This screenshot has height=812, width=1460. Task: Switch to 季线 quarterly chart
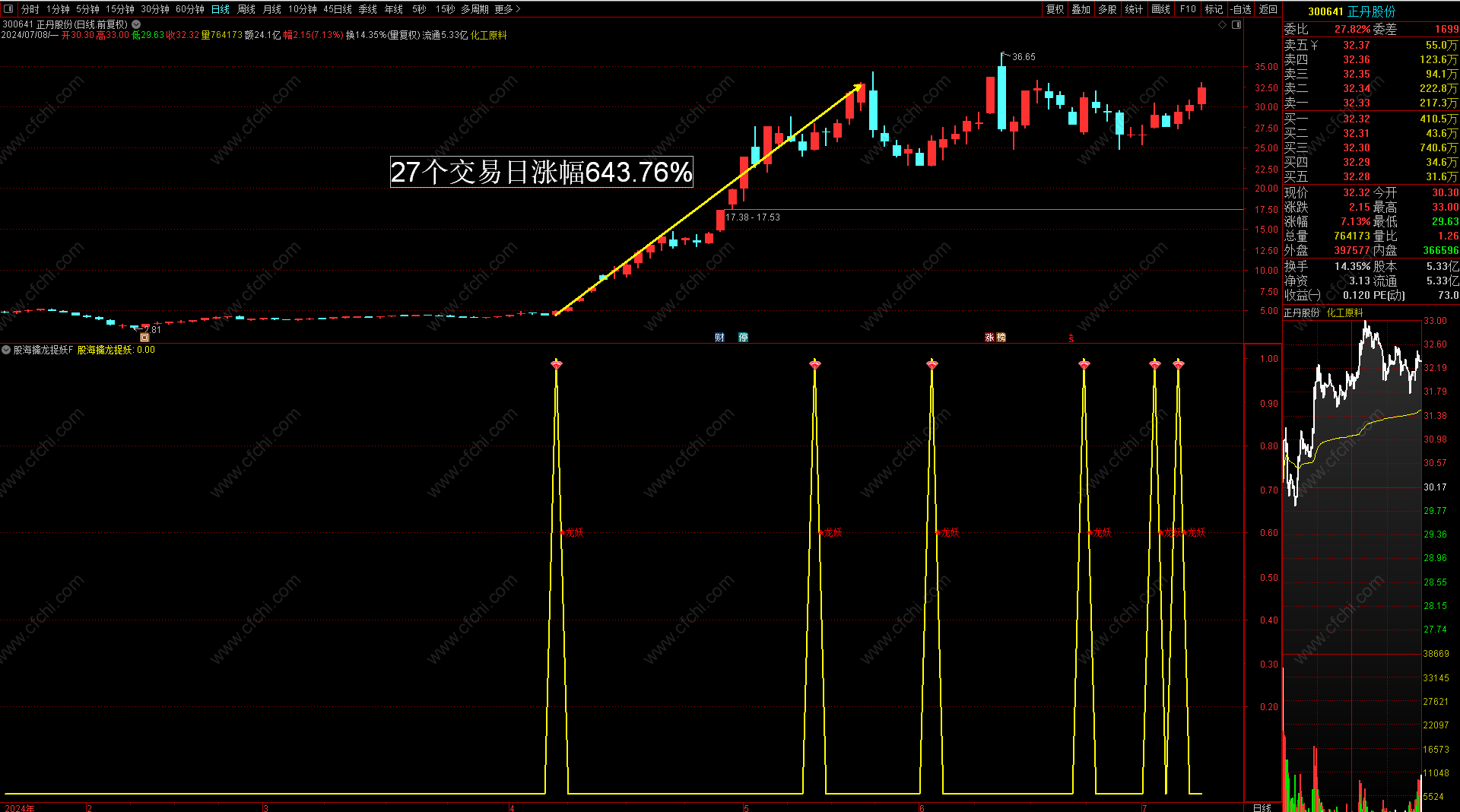pyautogui.click(x=368, y=9)
